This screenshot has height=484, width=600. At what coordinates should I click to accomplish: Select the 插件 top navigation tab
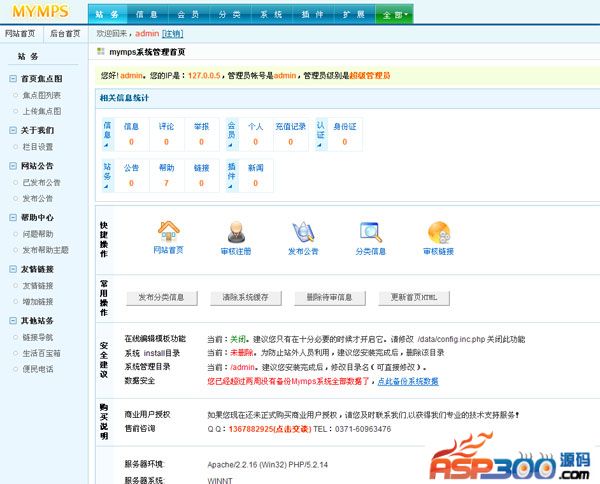310,15
